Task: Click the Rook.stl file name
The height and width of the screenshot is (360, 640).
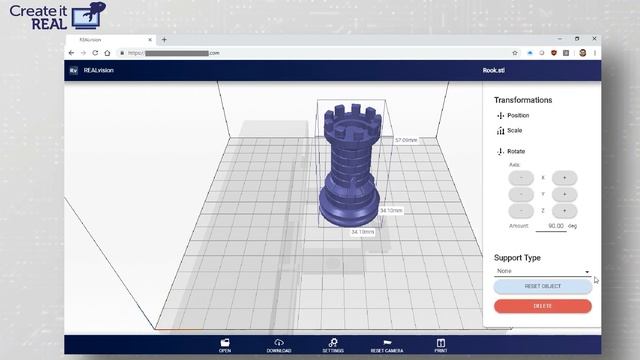Action: pyautogui.click(x=493, y=70)
